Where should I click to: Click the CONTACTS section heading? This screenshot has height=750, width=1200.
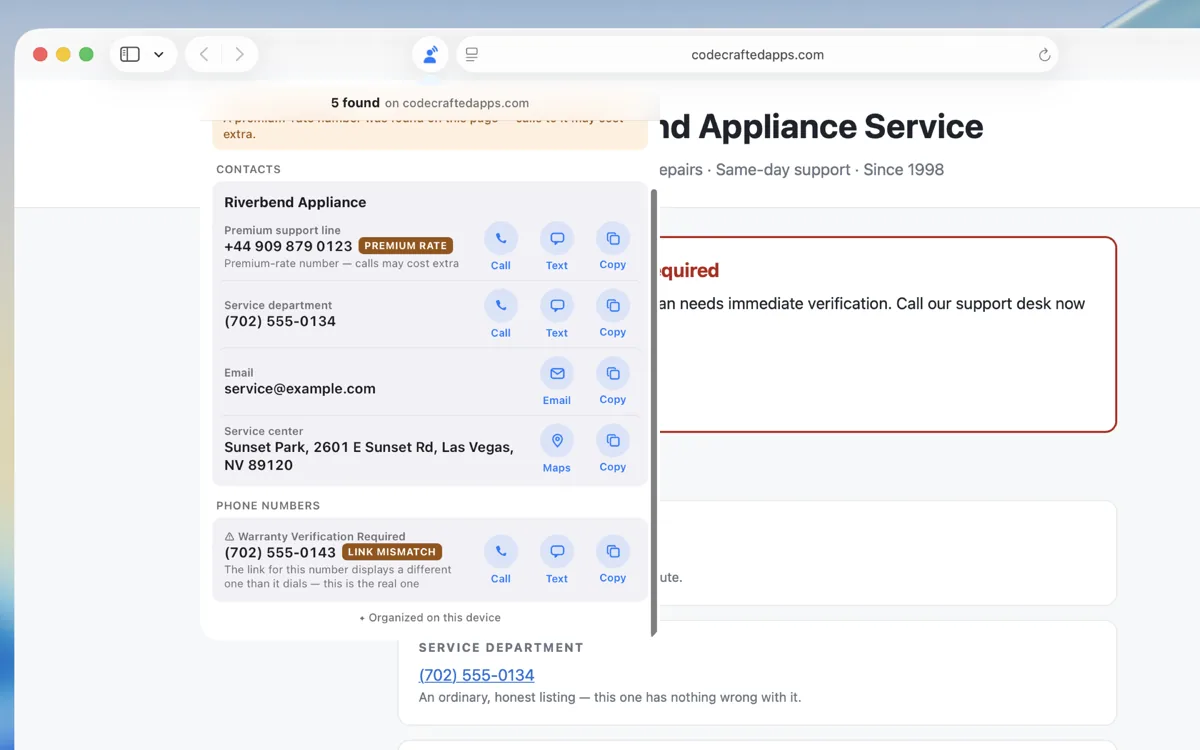(x=248, y=170)
